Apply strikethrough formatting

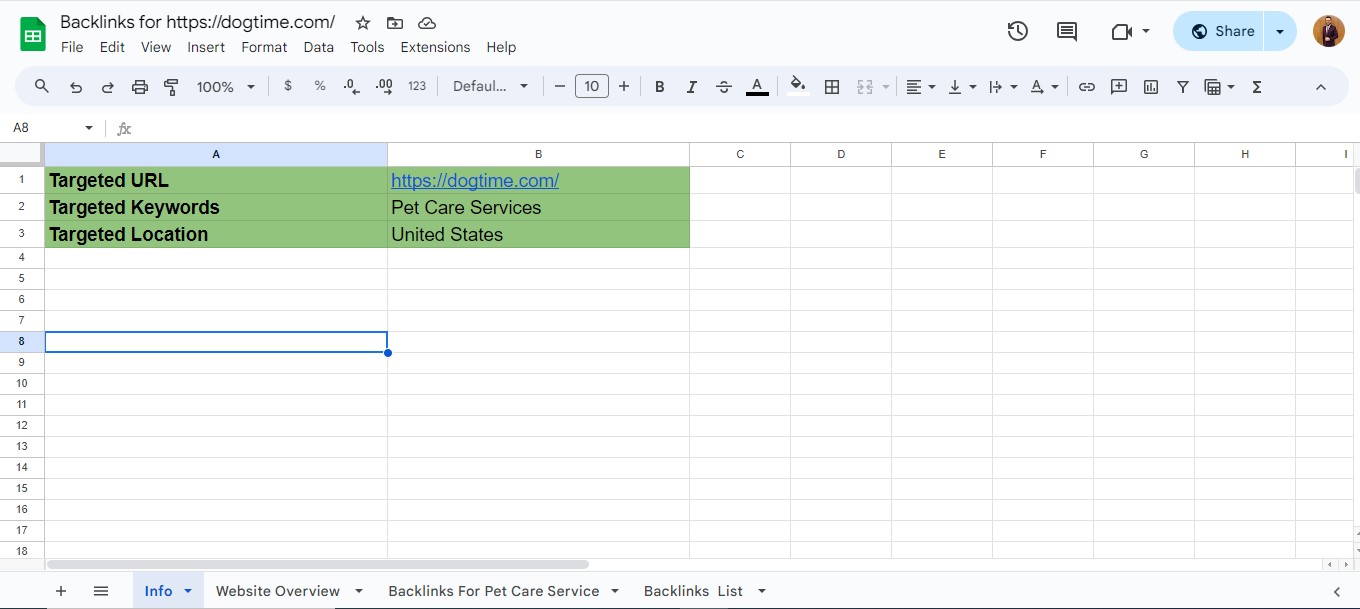point(724,87)
